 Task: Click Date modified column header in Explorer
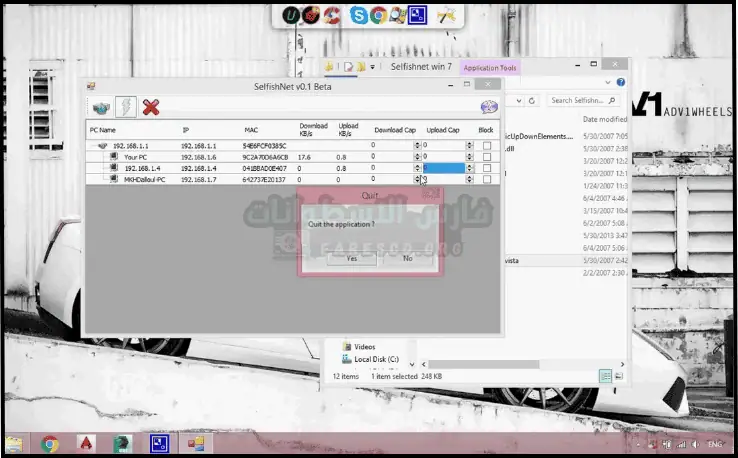pos(604,119)
